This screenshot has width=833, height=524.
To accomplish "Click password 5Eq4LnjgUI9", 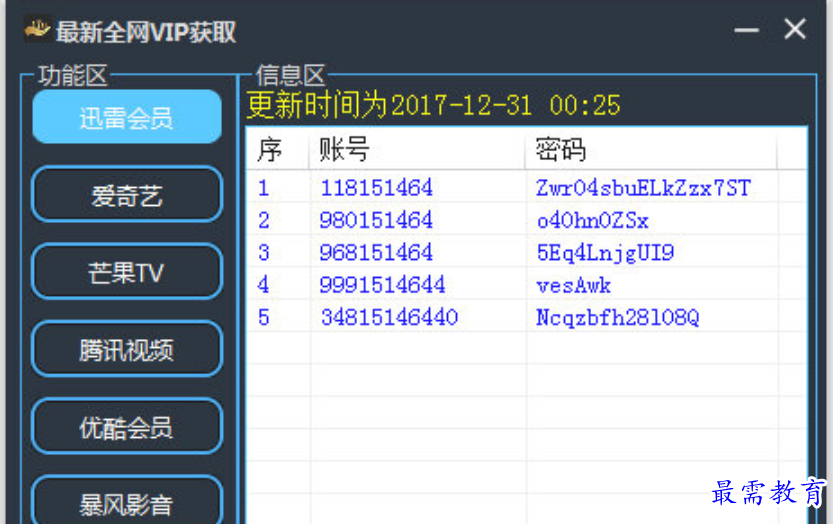I will pos(605,253).
